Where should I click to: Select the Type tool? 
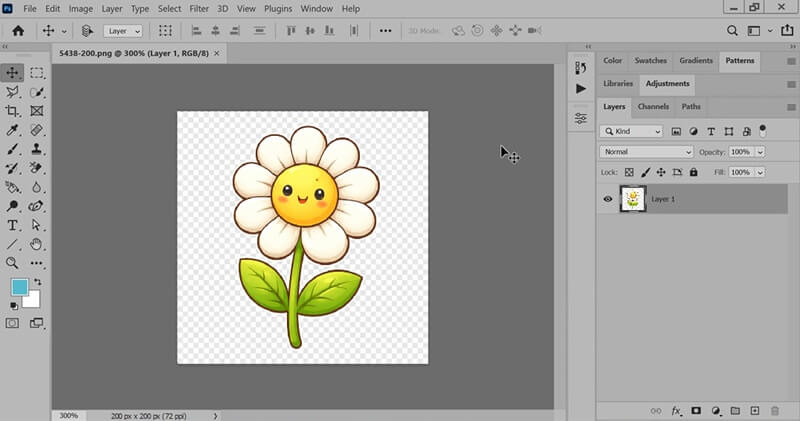click(x=12, y=225)
